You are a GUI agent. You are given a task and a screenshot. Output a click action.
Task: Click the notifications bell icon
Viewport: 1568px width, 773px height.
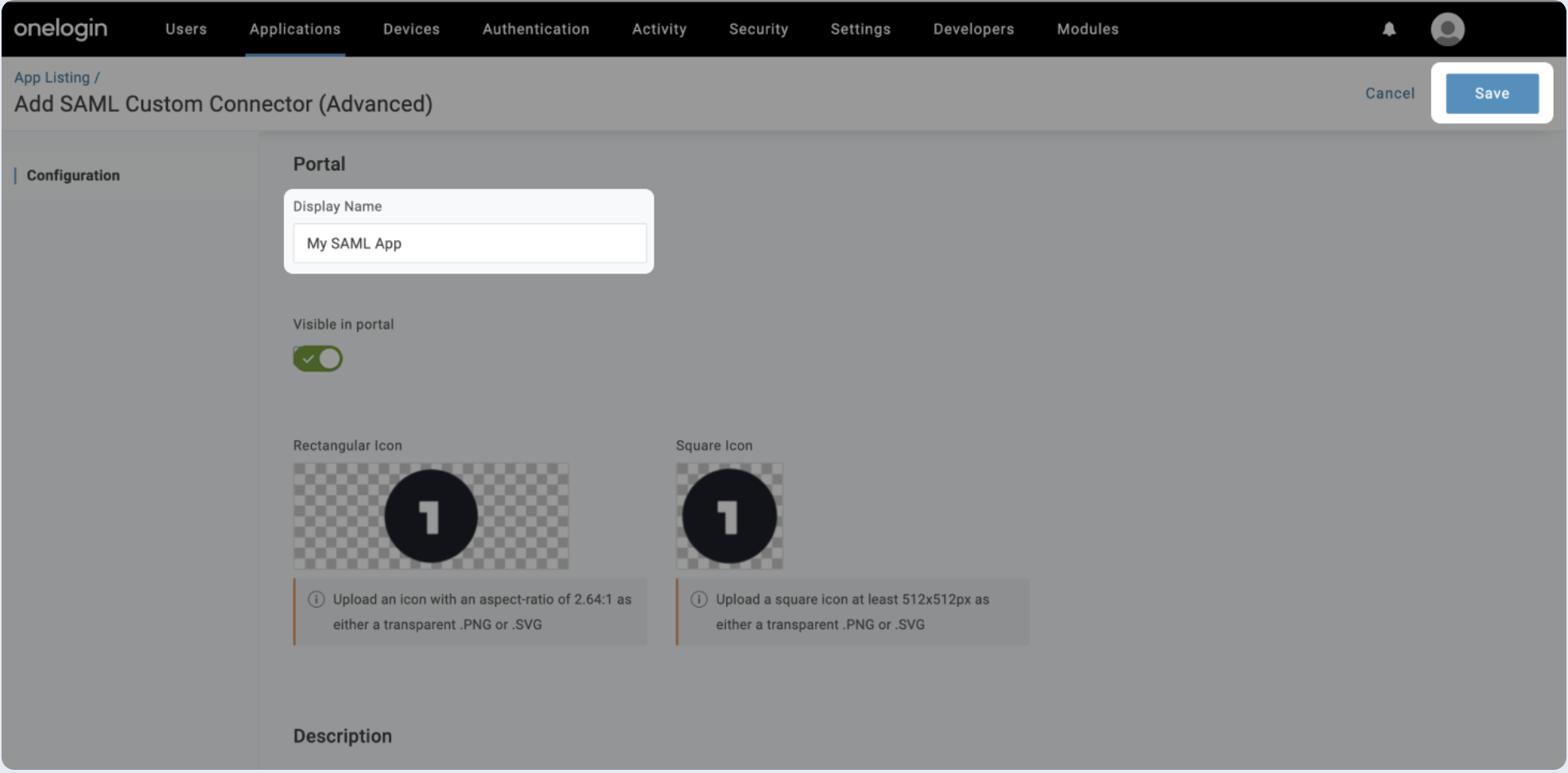click(1389, 29)
